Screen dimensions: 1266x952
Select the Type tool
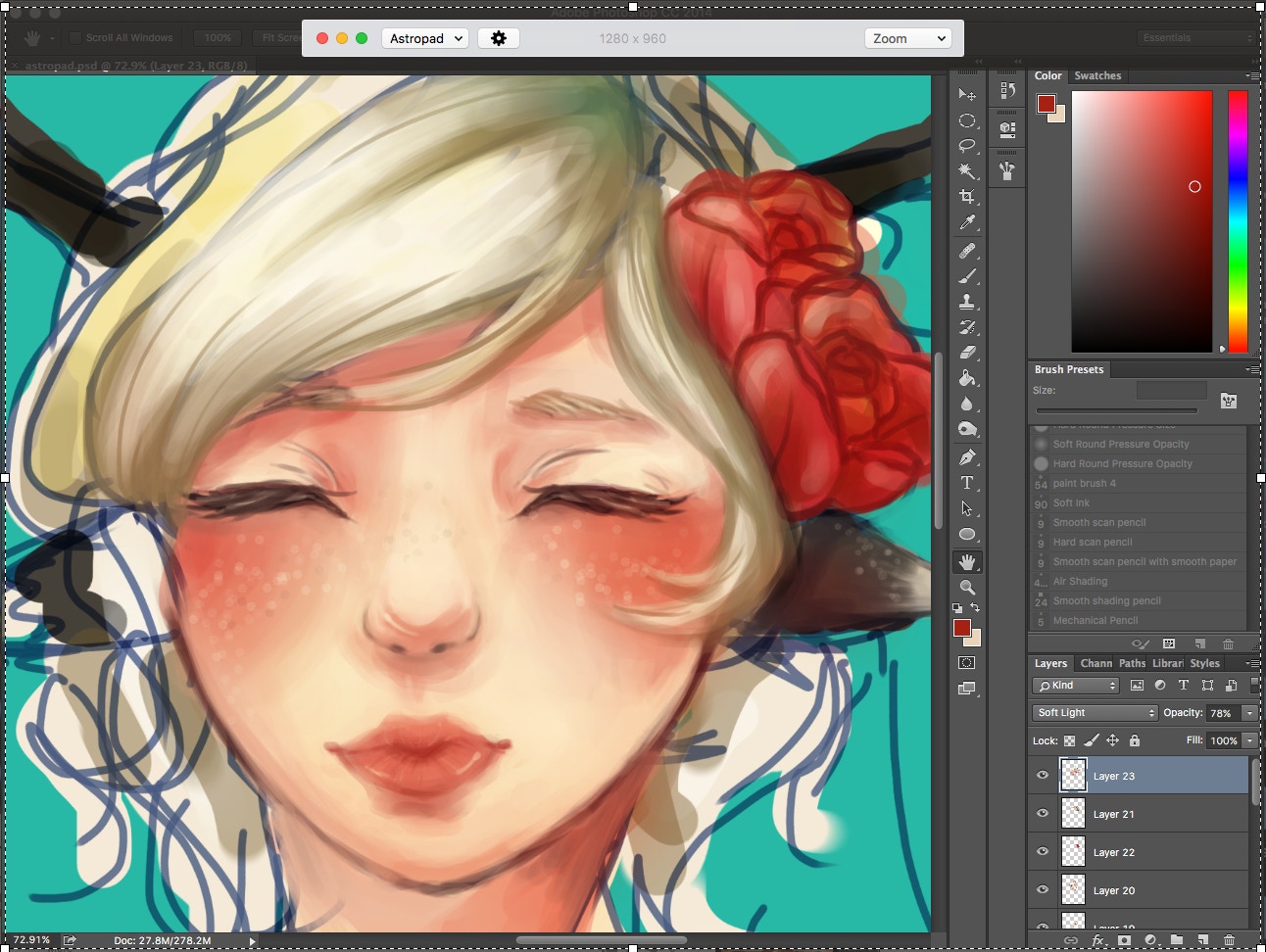[x=967, y=483]
